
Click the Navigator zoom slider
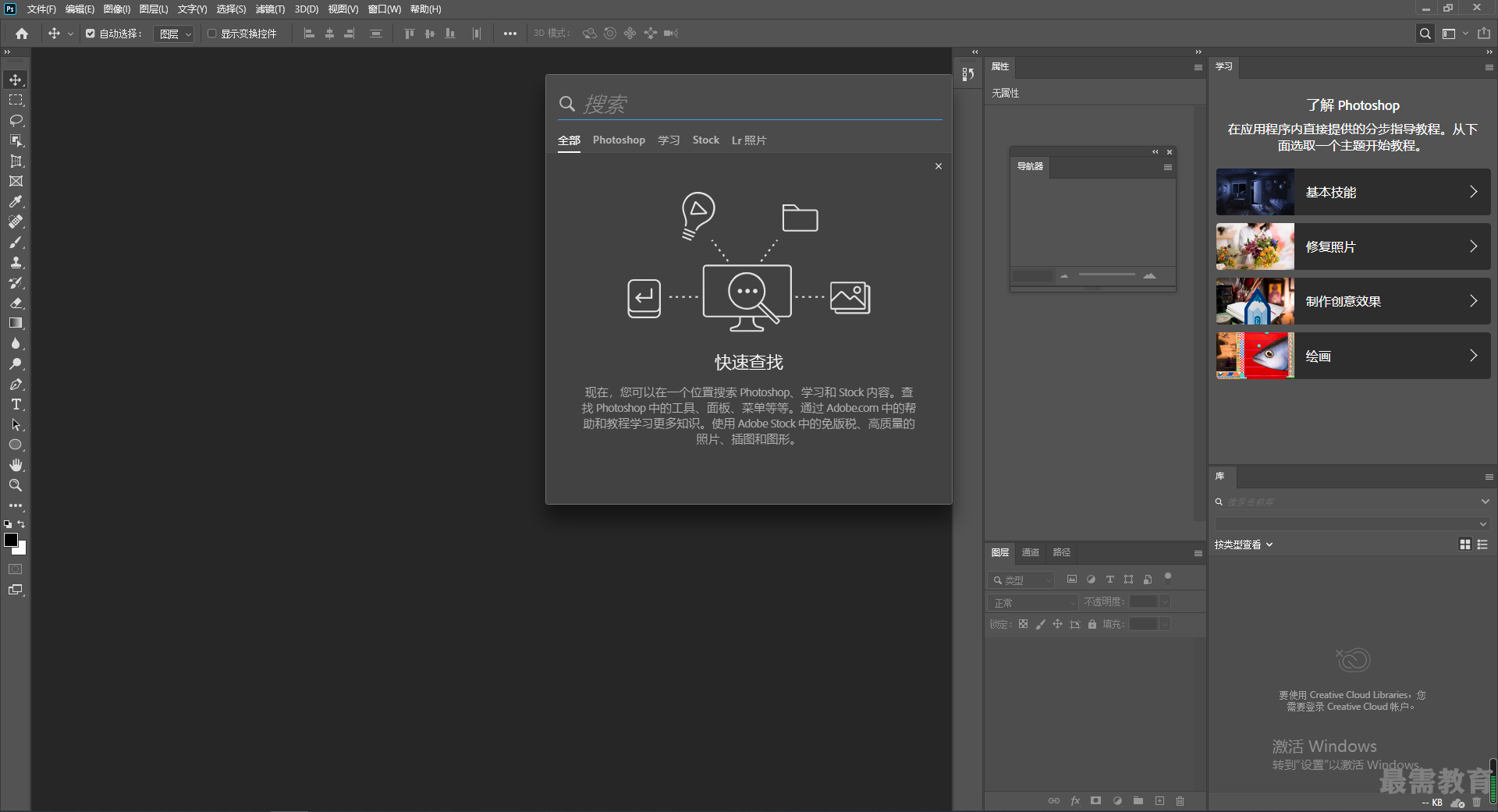pyautogui.click(x=1106, y=275)
